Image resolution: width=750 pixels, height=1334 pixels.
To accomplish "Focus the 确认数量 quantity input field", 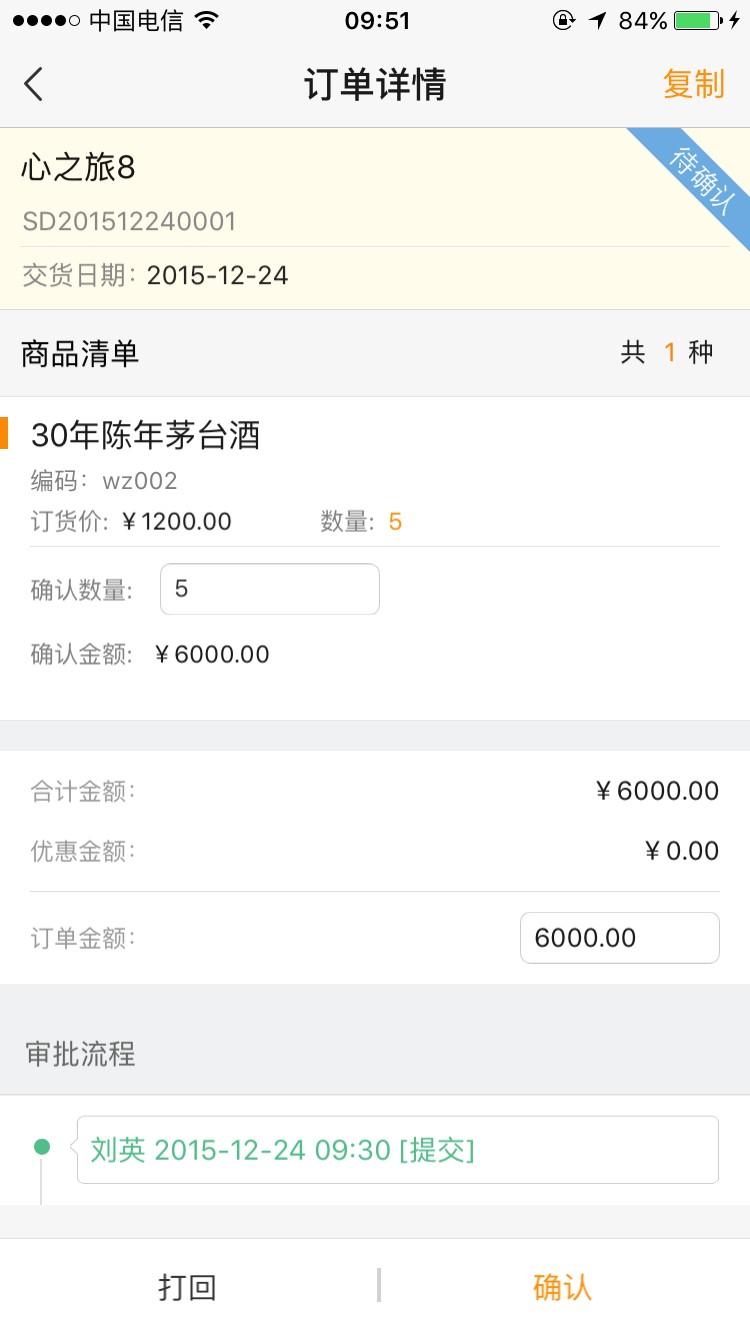I will point(269,589).
